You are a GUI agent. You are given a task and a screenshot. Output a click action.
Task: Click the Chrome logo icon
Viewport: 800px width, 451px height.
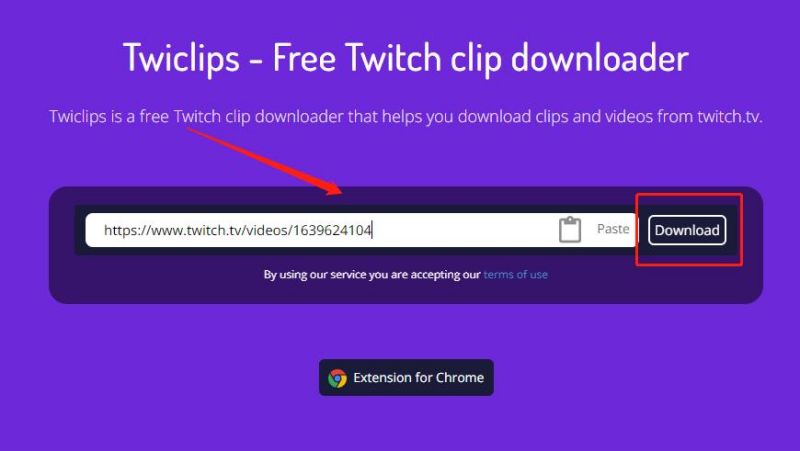pos(337,378)
